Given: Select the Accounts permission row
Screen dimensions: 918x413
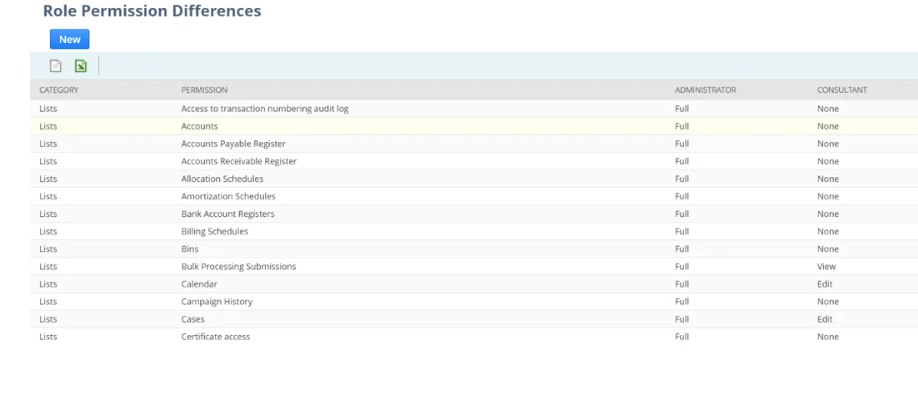Looking at the screenshot, I should (x=199, y=126).
